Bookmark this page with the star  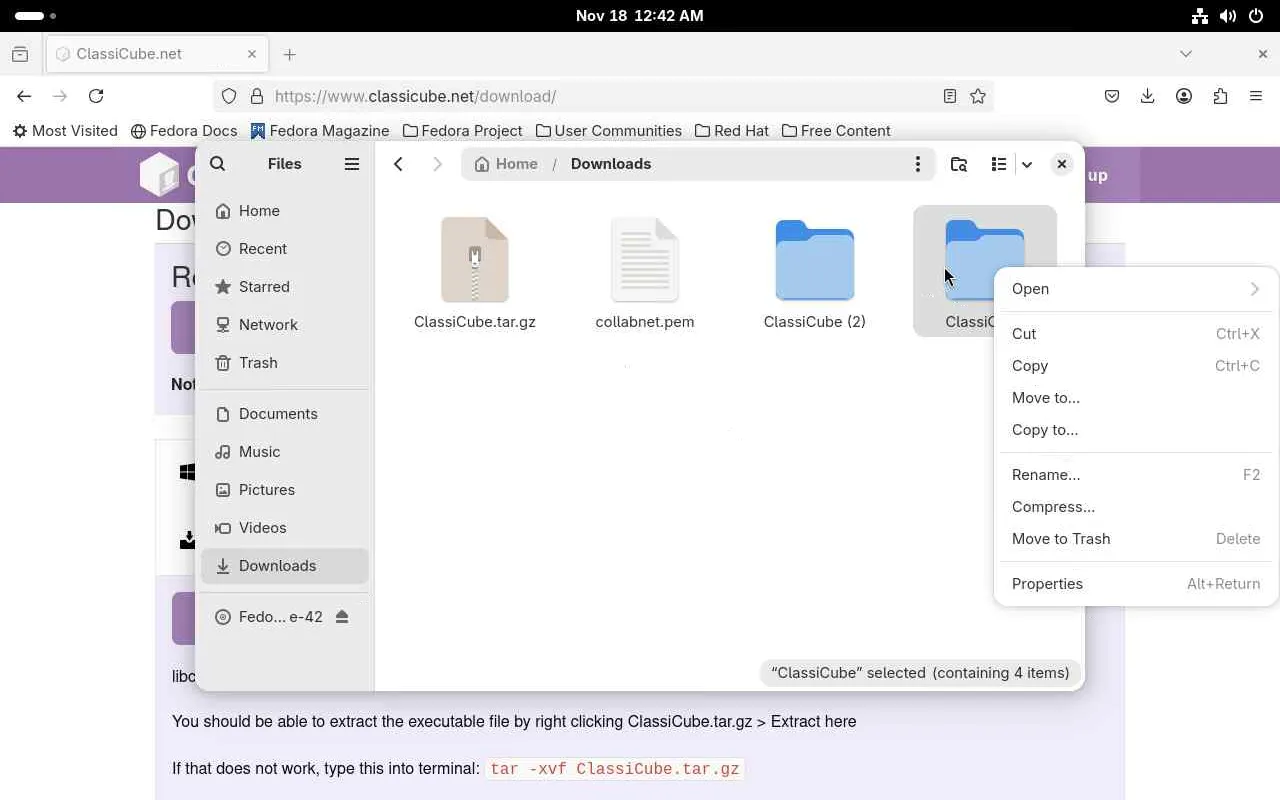[978, 96]
